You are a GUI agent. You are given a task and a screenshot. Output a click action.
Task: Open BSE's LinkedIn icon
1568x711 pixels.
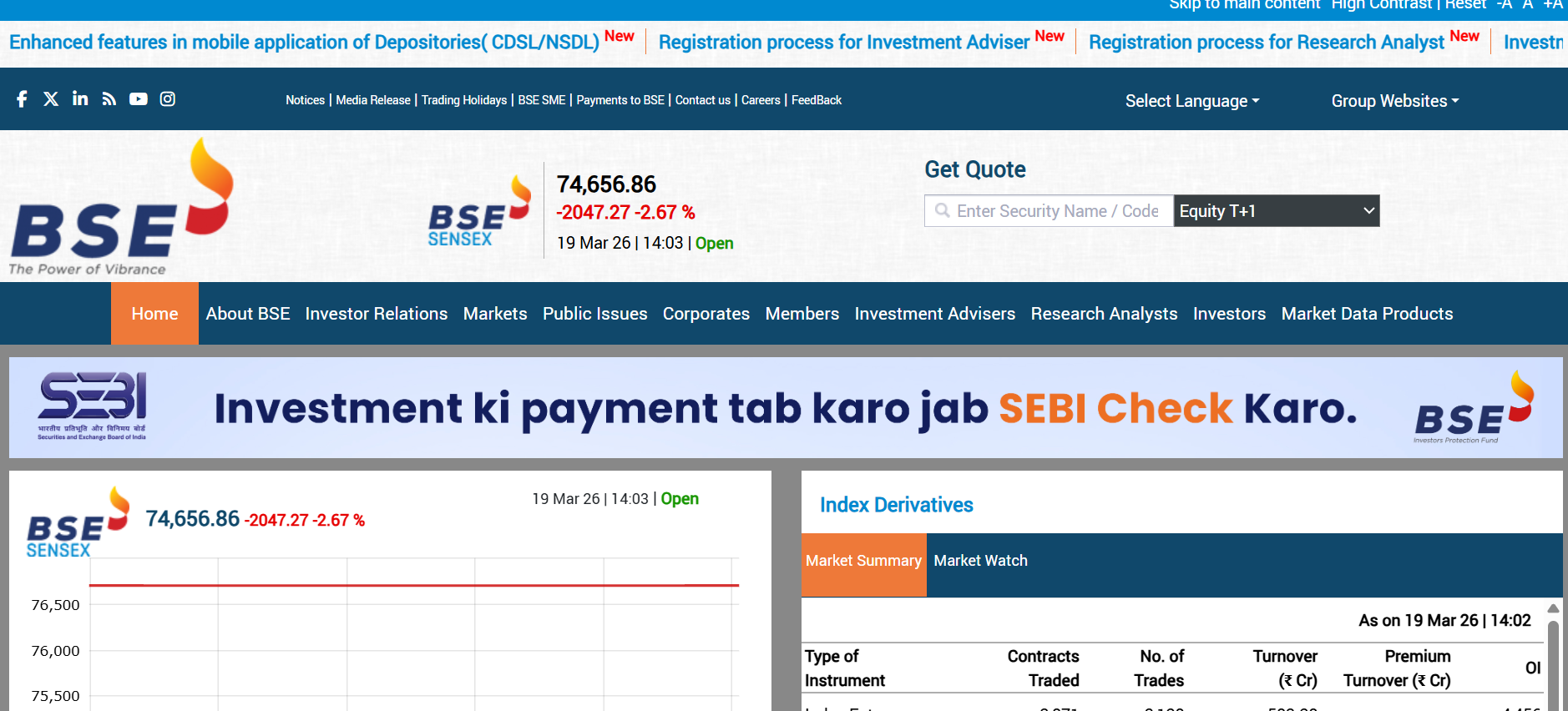80,98
